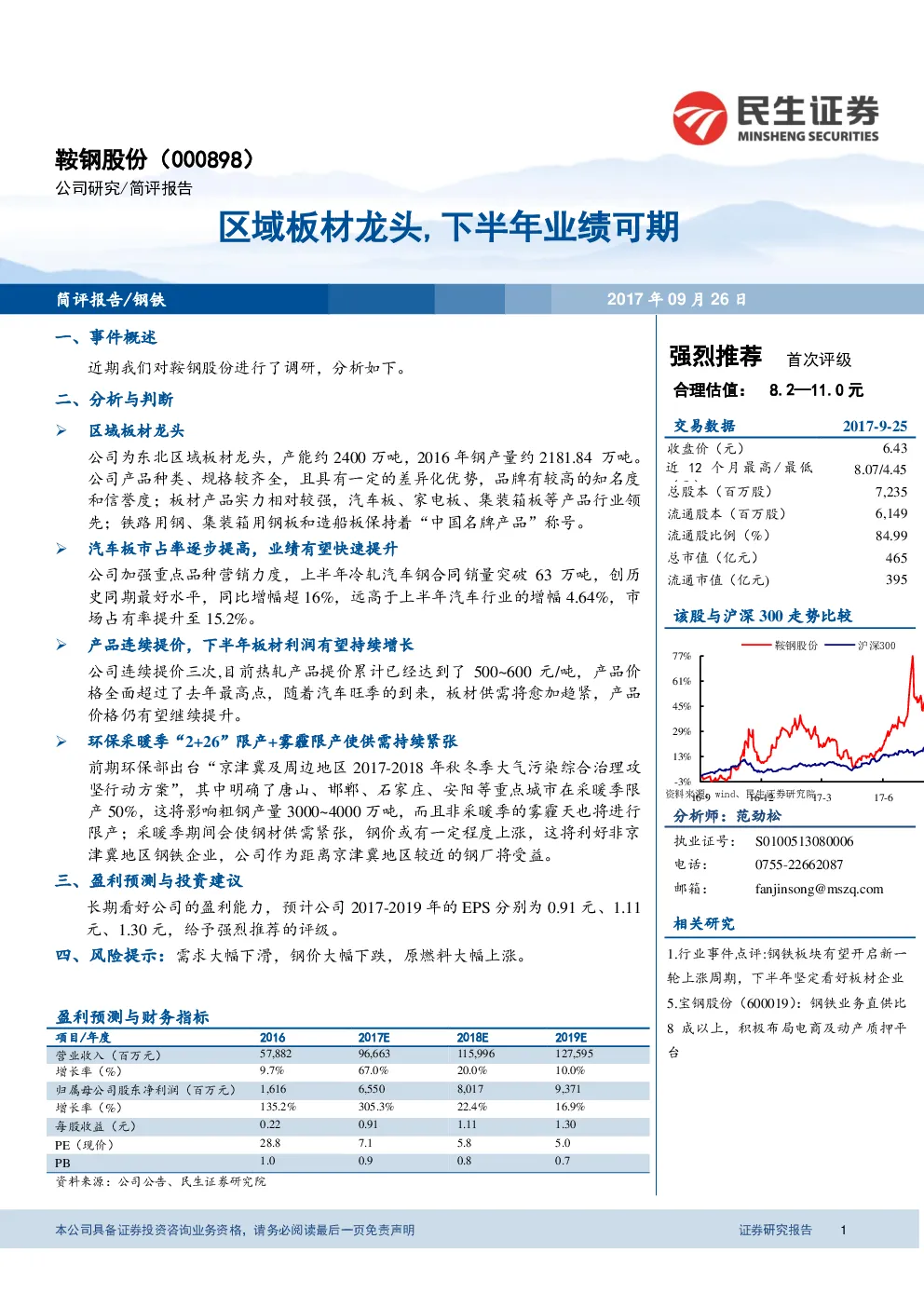Click the 分析师：范劲松 heading
This screenshot has height=1307, width=924.
tap(727, 816)
